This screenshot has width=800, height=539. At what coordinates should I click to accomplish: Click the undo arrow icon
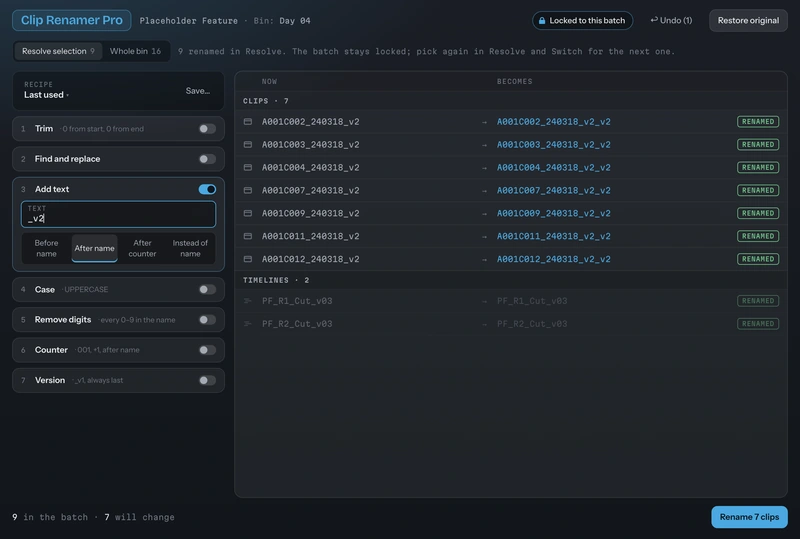pos(654,20)
